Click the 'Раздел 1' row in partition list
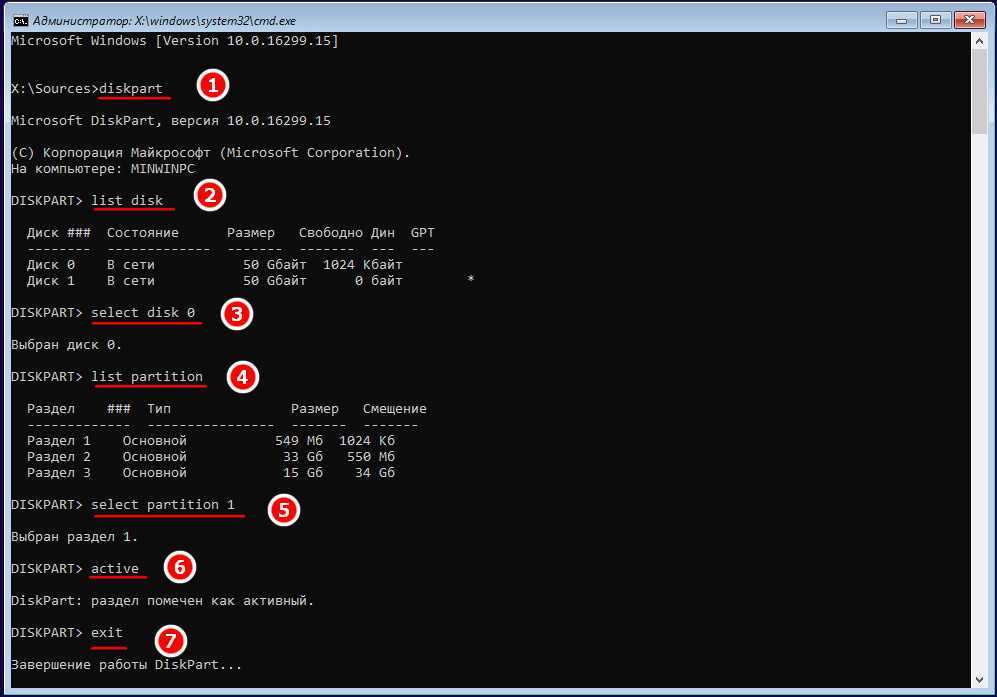Viewport: 997px width, 697px height. (x=212, y=440)
